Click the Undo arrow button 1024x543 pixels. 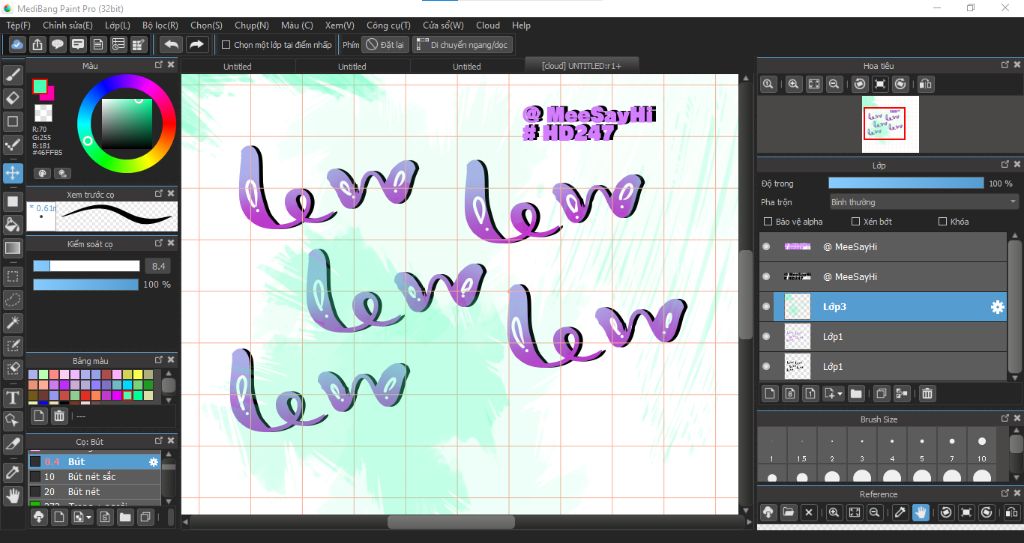click(171, 44)
